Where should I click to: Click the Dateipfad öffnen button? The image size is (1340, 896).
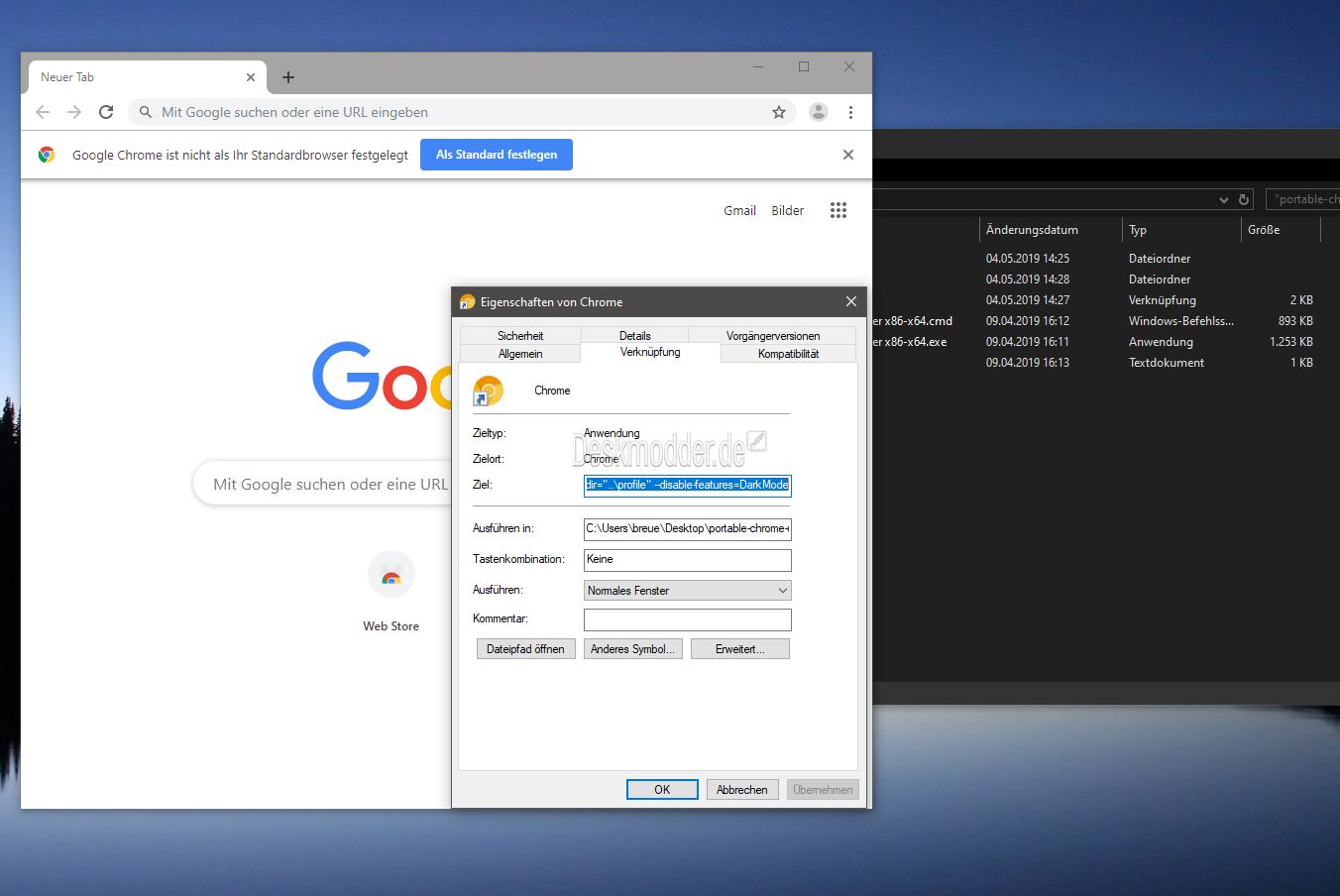[x=525, y=649]
